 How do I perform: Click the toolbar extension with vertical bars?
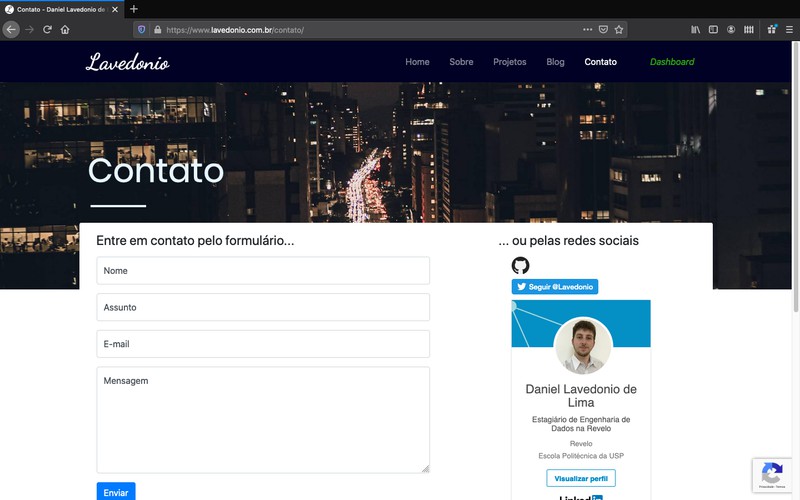pos(748,30)
